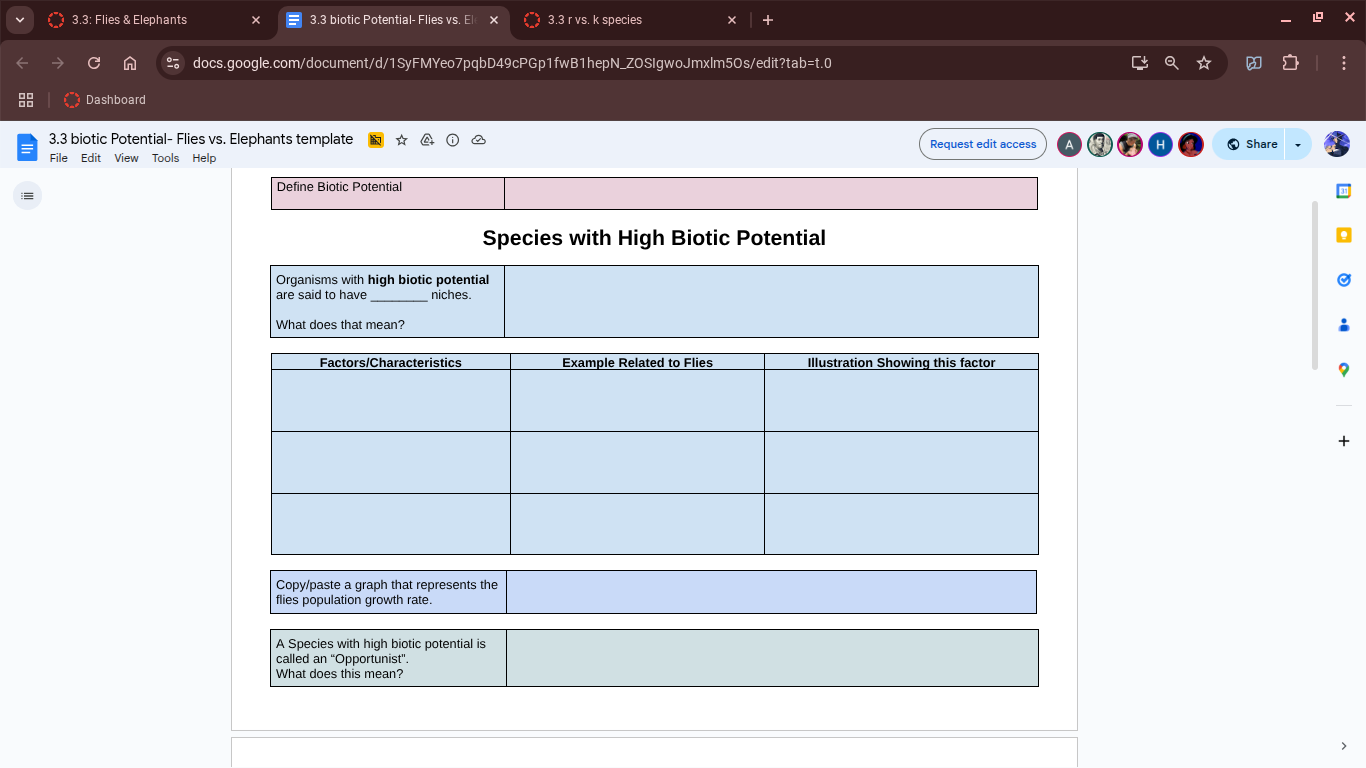The height and width of the screenshot is (768, 1366).
Task: Check document save status cloud icon
Action: tap(478, 140)
